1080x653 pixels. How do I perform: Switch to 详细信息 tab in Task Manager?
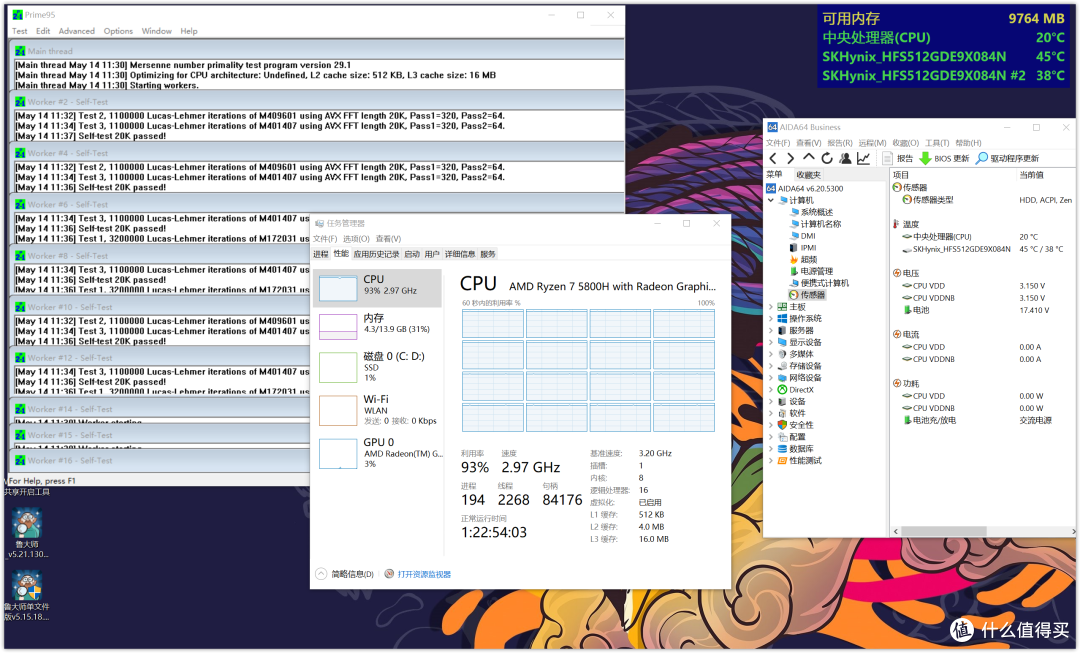point(459,254)
